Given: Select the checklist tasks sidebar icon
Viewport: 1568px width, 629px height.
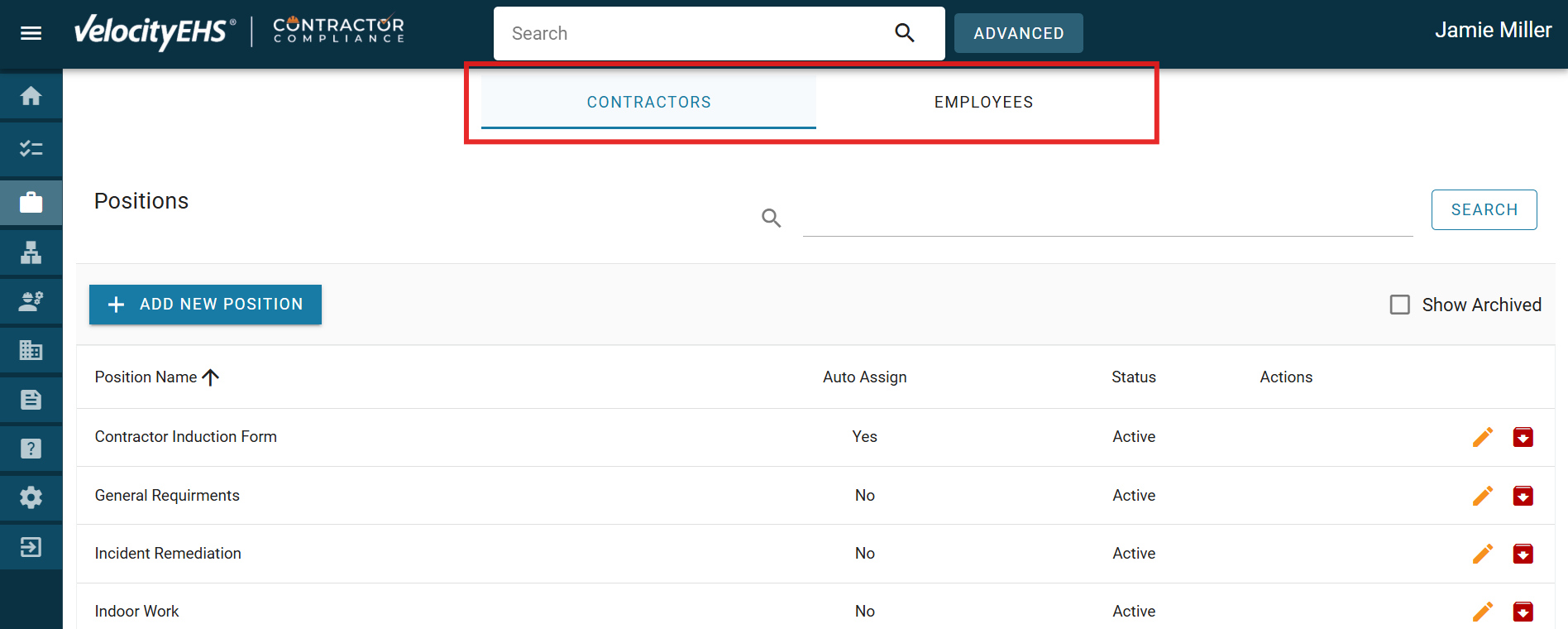Looking at the screenshot, I should coord(31,149).
